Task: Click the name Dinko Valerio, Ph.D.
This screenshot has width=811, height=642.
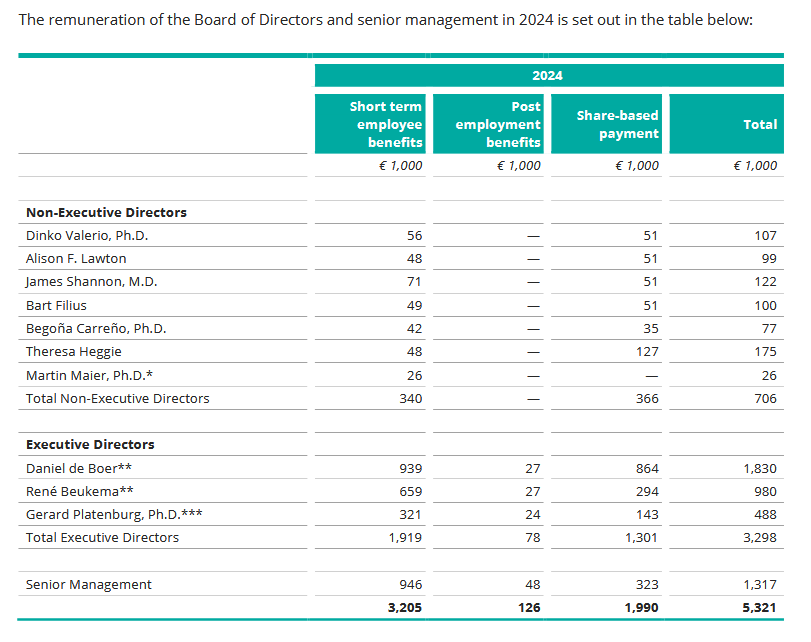Action: 87,236
